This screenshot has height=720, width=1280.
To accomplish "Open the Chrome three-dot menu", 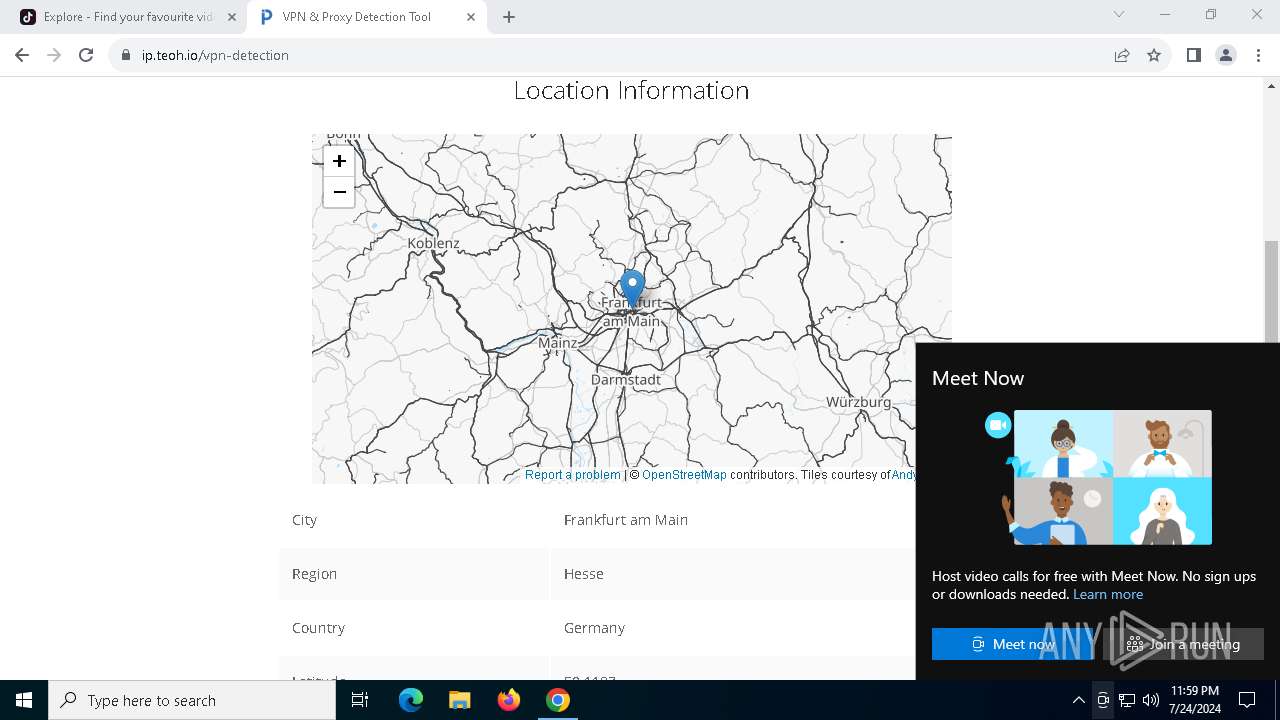I will tap(1258, 55).
